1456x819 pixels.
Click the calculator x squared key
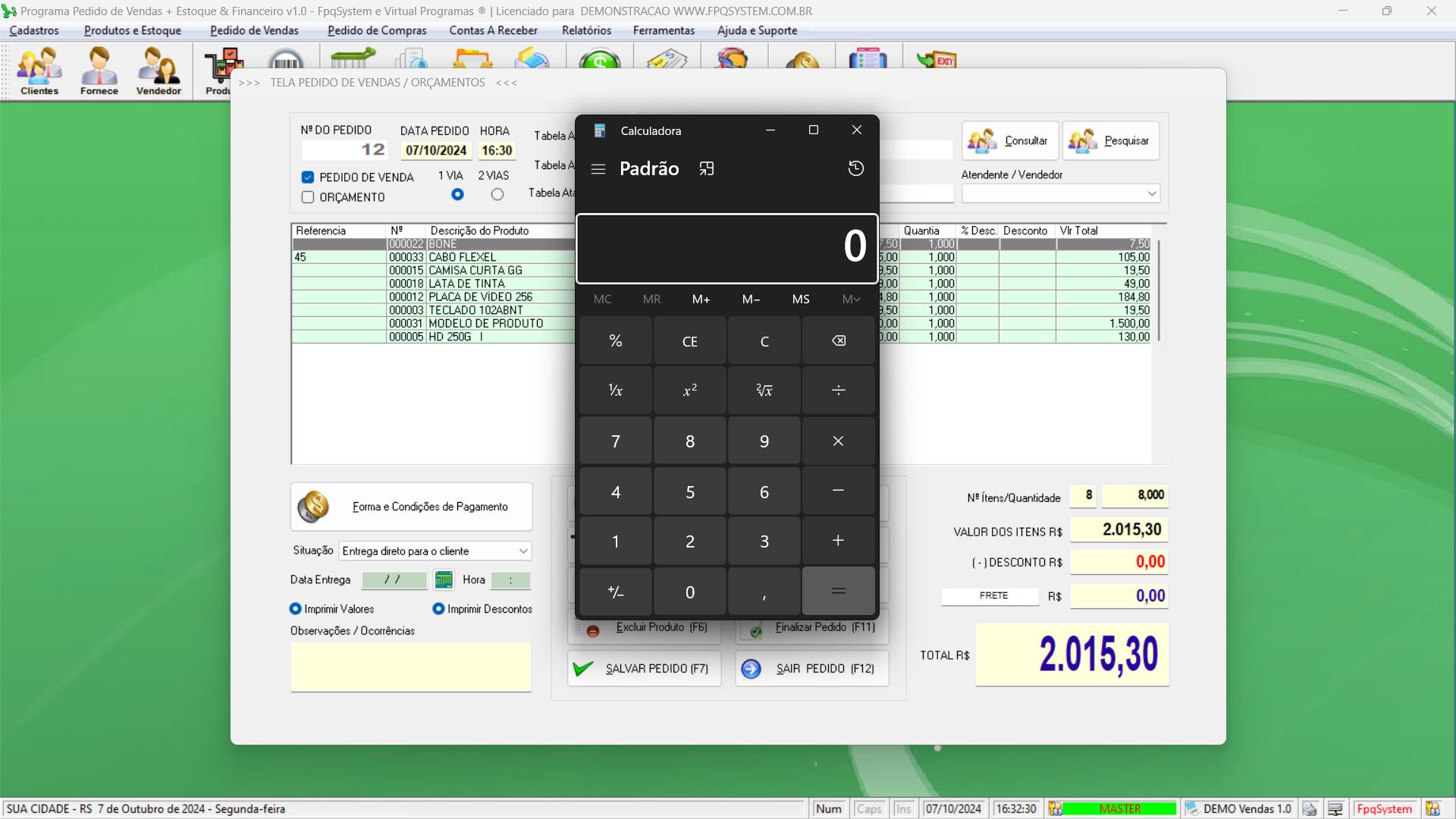(689, 390)
